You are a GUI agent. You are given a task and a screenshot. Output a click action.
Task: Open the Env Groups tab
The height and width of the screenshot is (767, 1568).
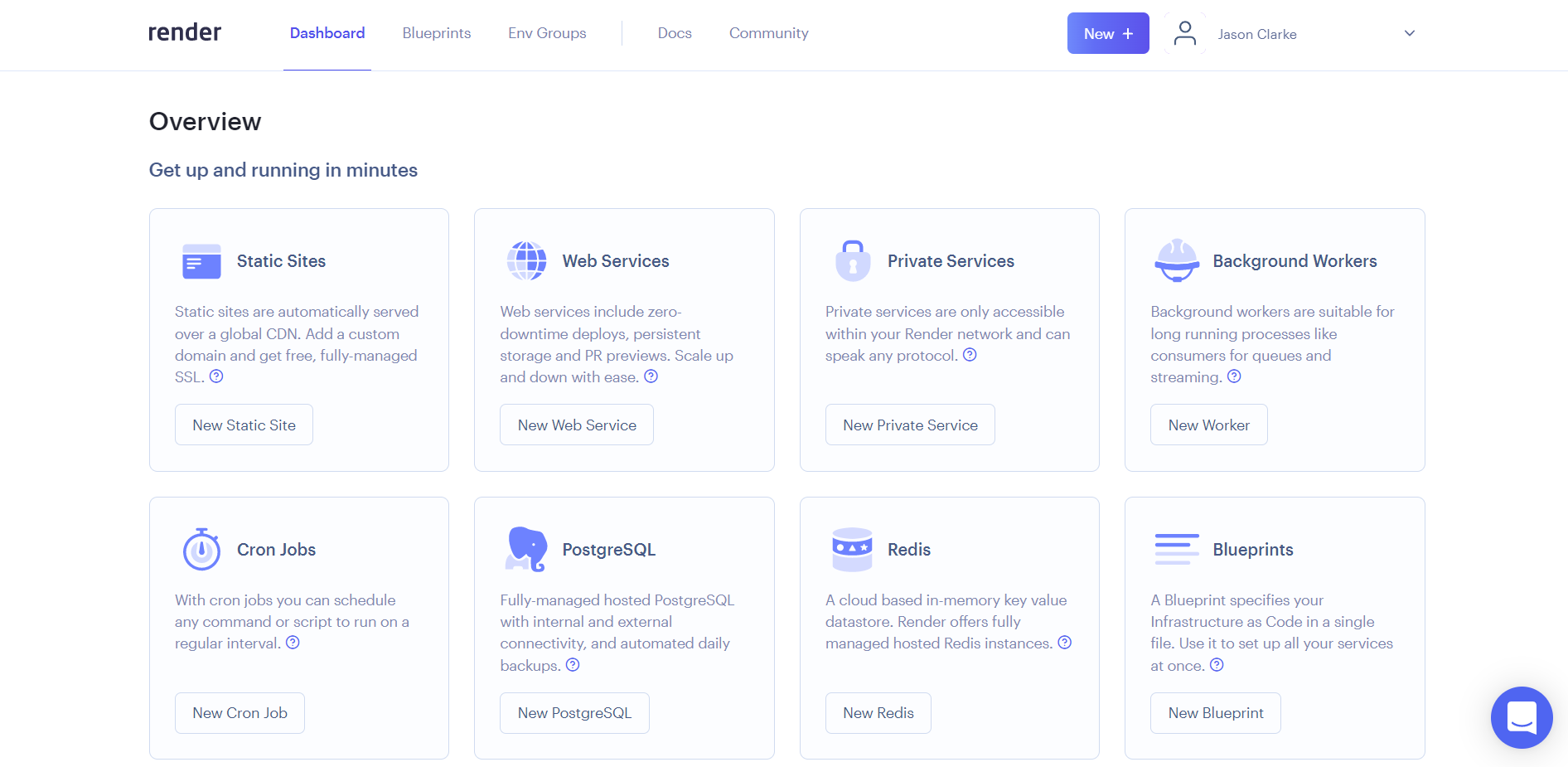pos(547,33)
